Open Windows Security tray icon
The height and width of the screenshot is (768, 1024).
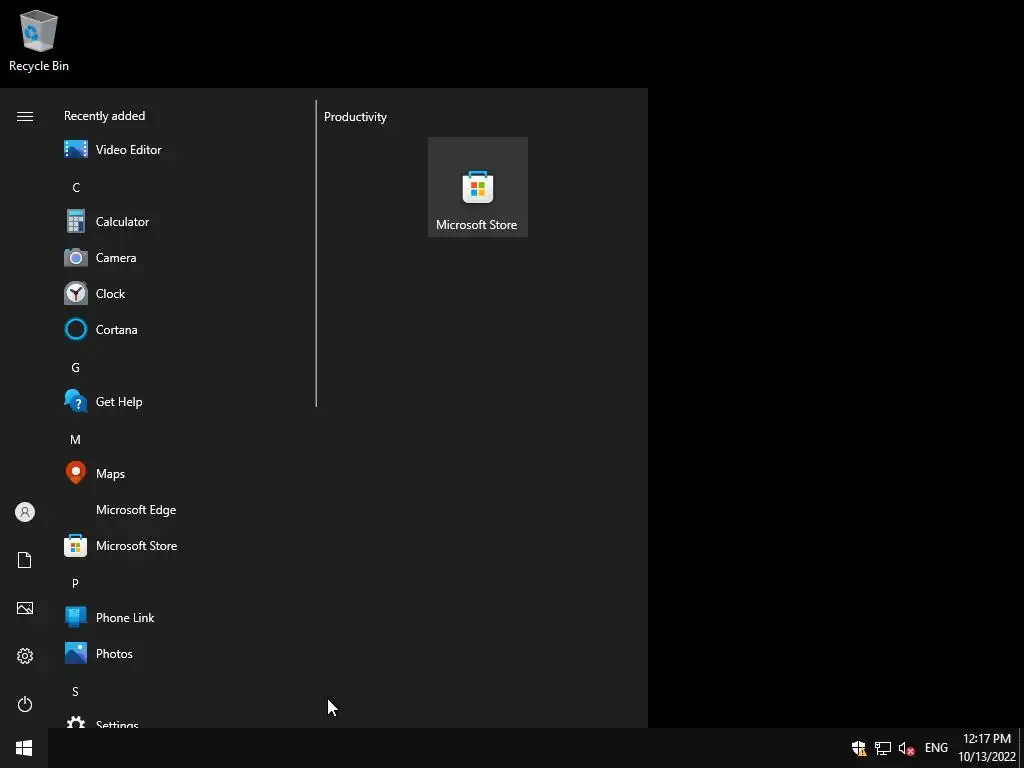(859, 748)
